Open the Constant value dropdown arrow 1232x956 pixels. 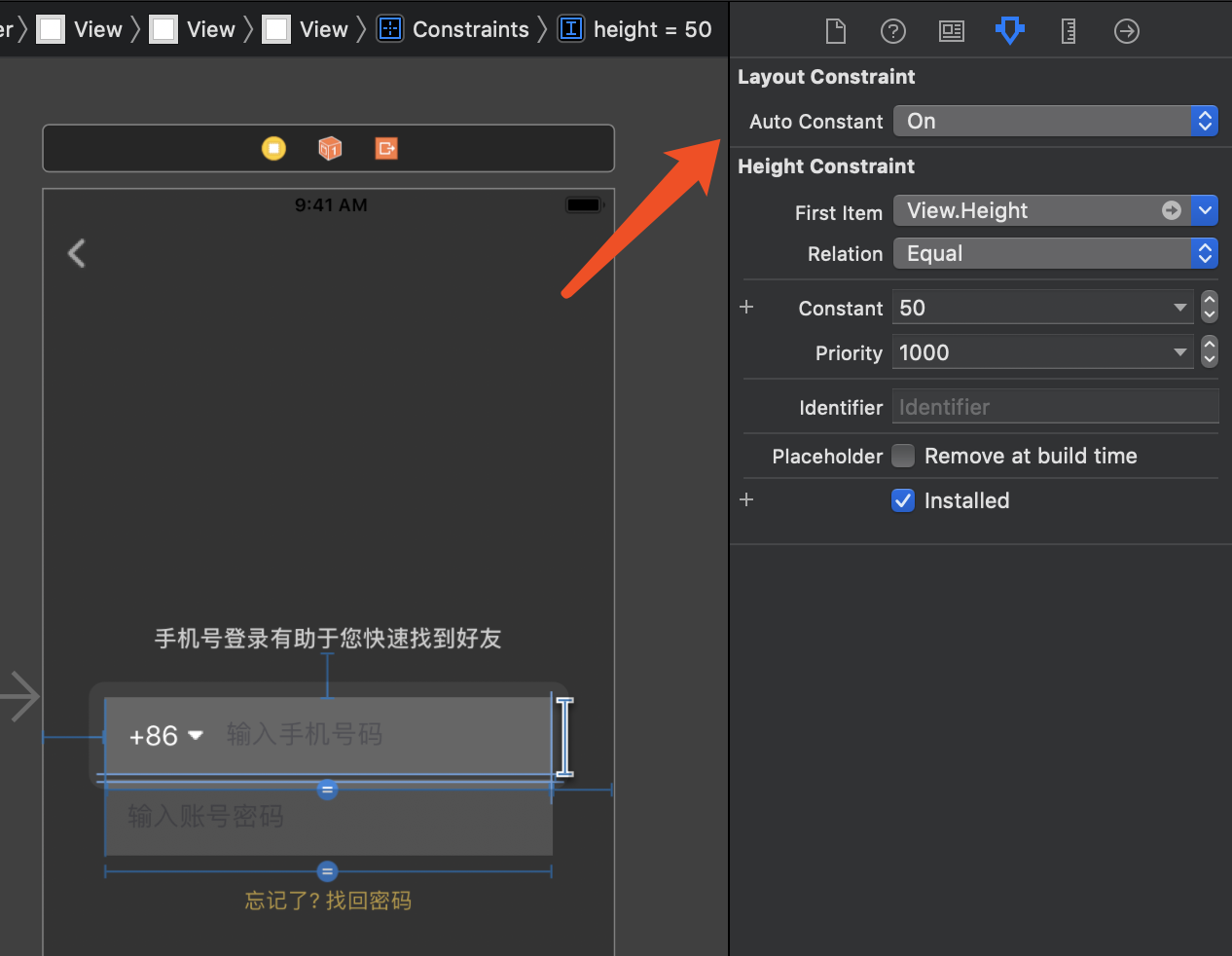click(x=1180, y=308)
